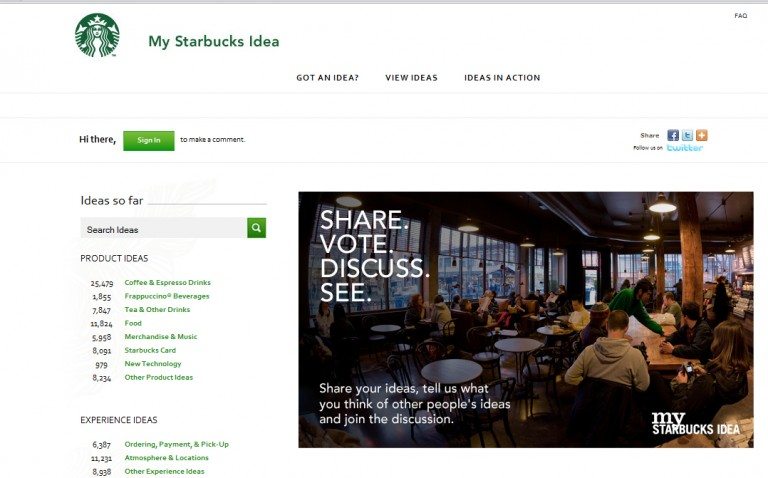Open Coffee & Espresso Drinks category

tap(168, 283)
